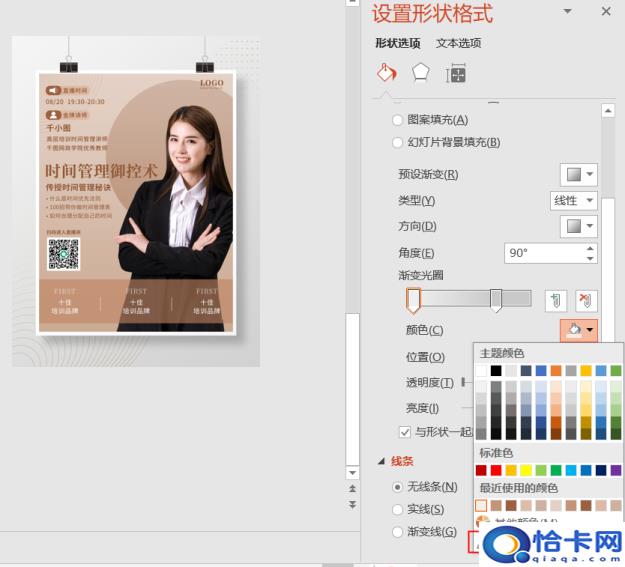Switch to the 形状选项 tab

[398, 43]
